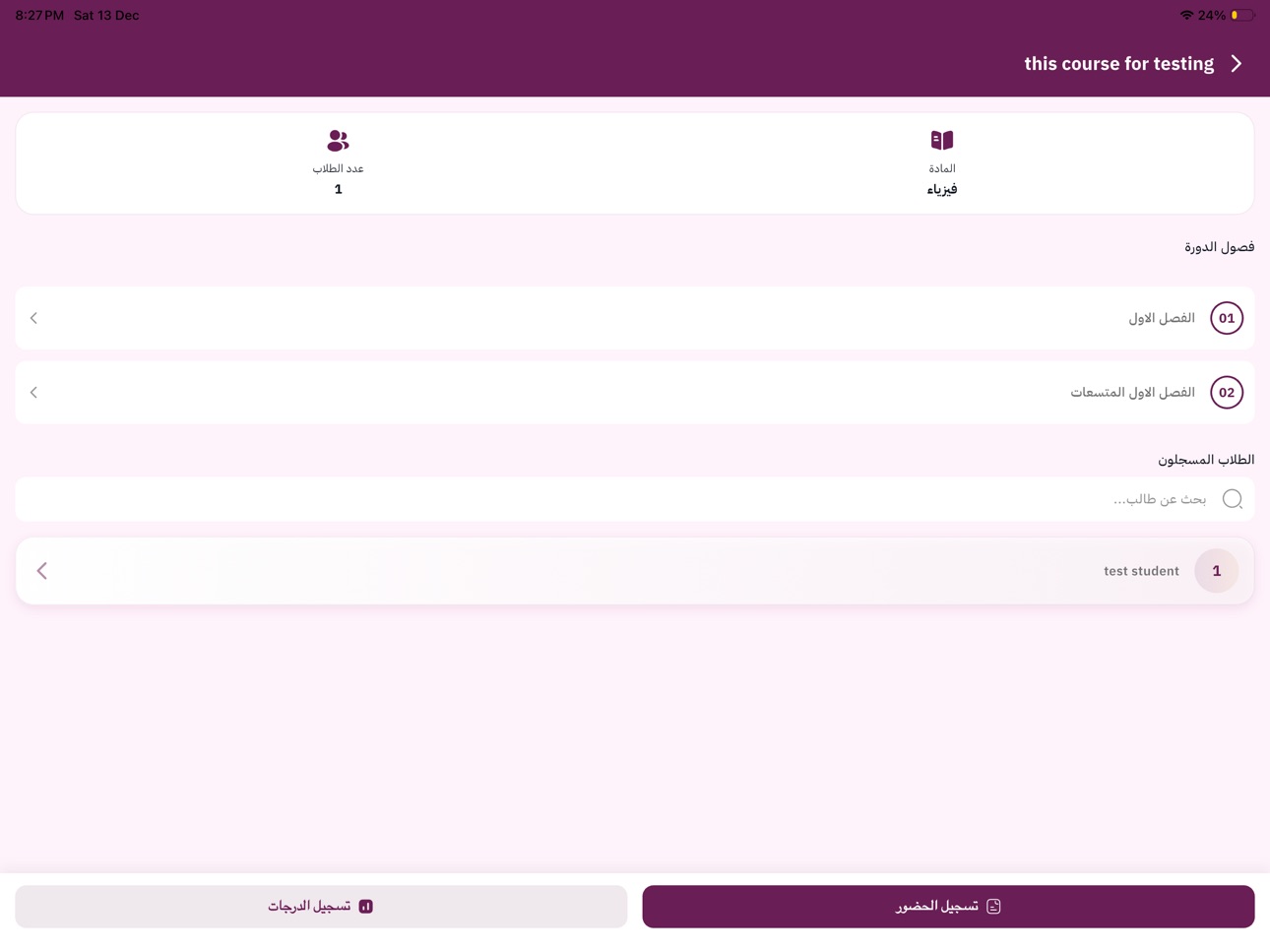Click the course title this course for testing
The width and height of the screenshot is (1270, 952).
[x=1118, y=64]
